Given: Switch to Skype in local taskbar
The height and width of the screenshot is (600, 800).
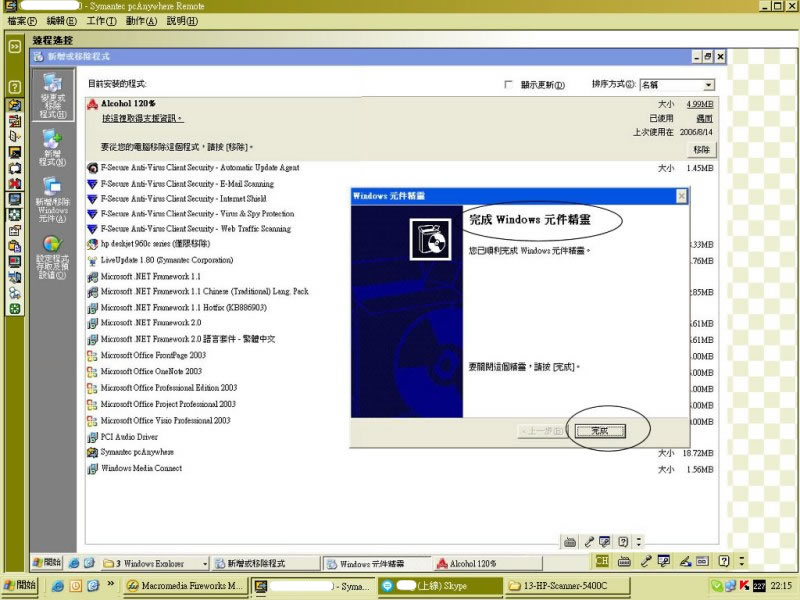Looking at the screenshot, I should [x=439, y=586].
